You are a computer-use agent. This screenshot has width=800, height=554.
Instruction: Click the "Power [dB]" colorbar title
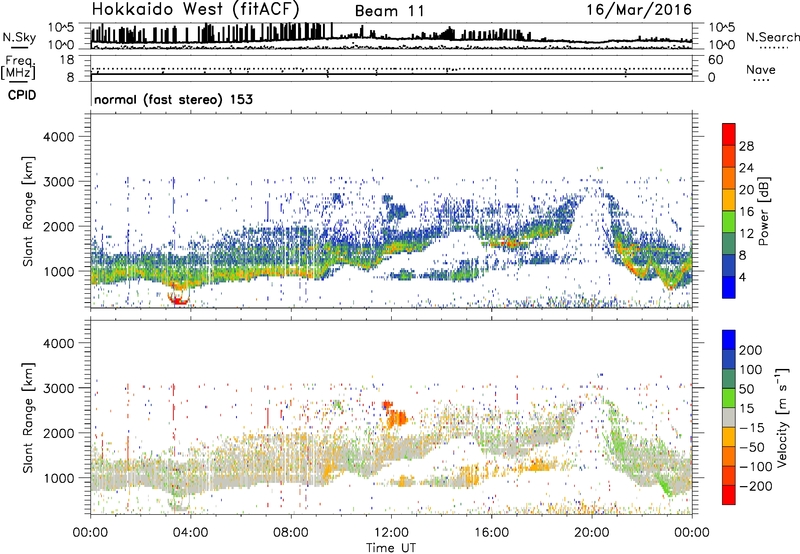pos(764,211)
